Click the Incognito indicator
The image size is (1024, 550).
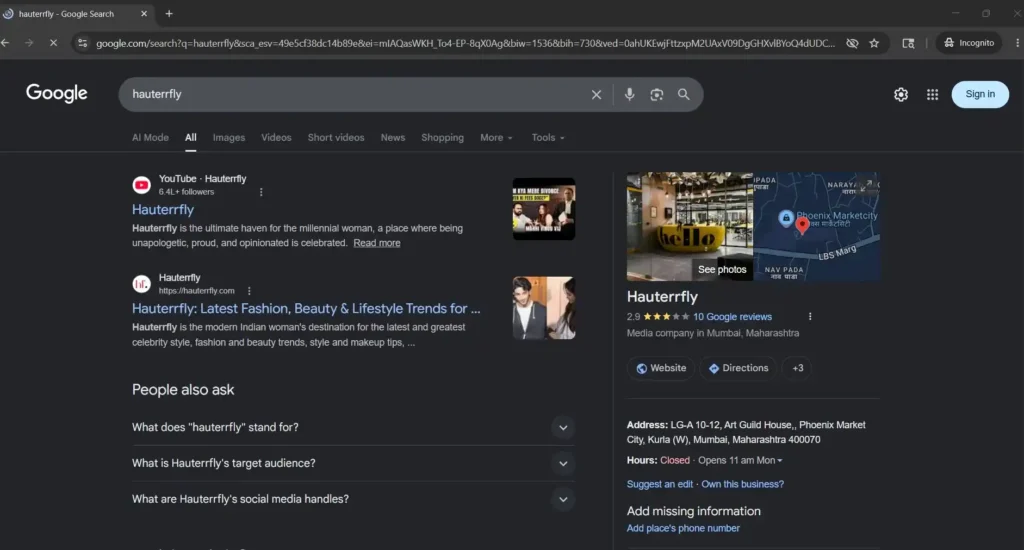coord(969,43)
